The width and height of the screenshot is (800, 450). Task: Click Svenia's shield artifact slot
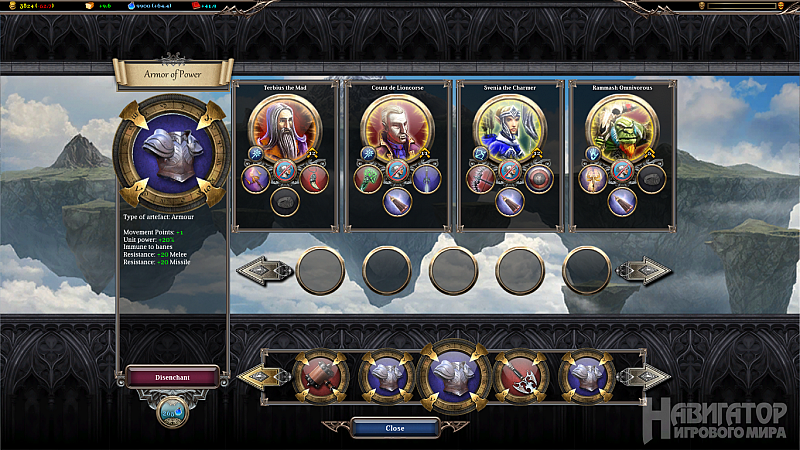[x=539, y=179]
